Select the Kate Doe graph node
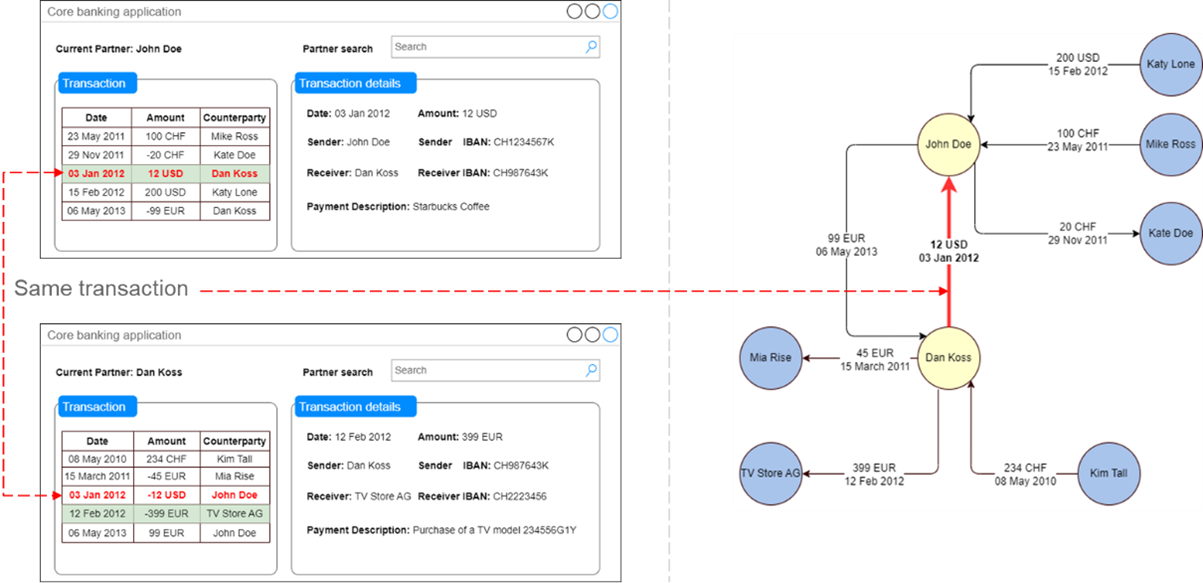Screen dimensions: 1203x583 tap(1170, 233)
